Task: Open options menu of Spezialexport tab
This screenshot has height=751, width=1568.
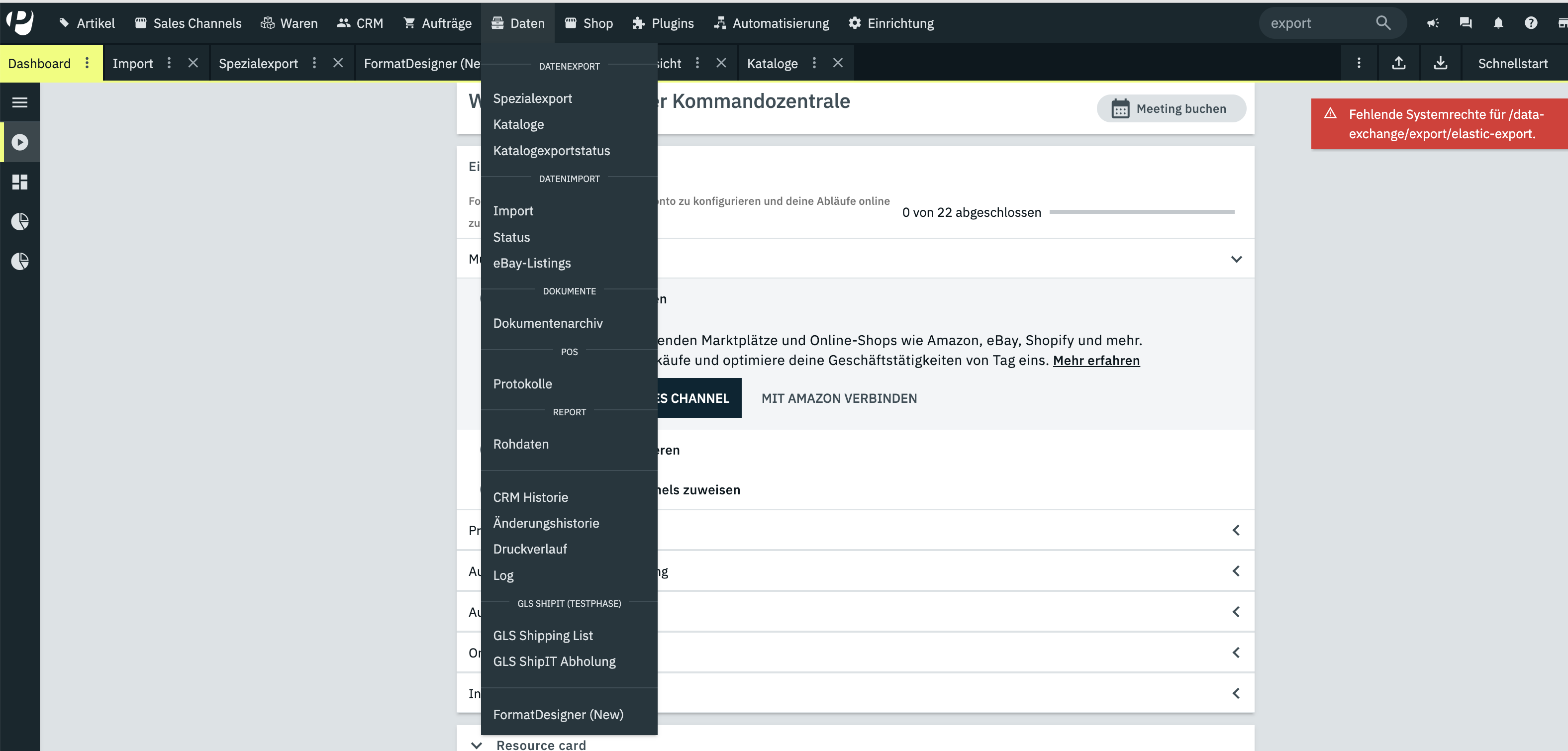Action: [314, 63]
